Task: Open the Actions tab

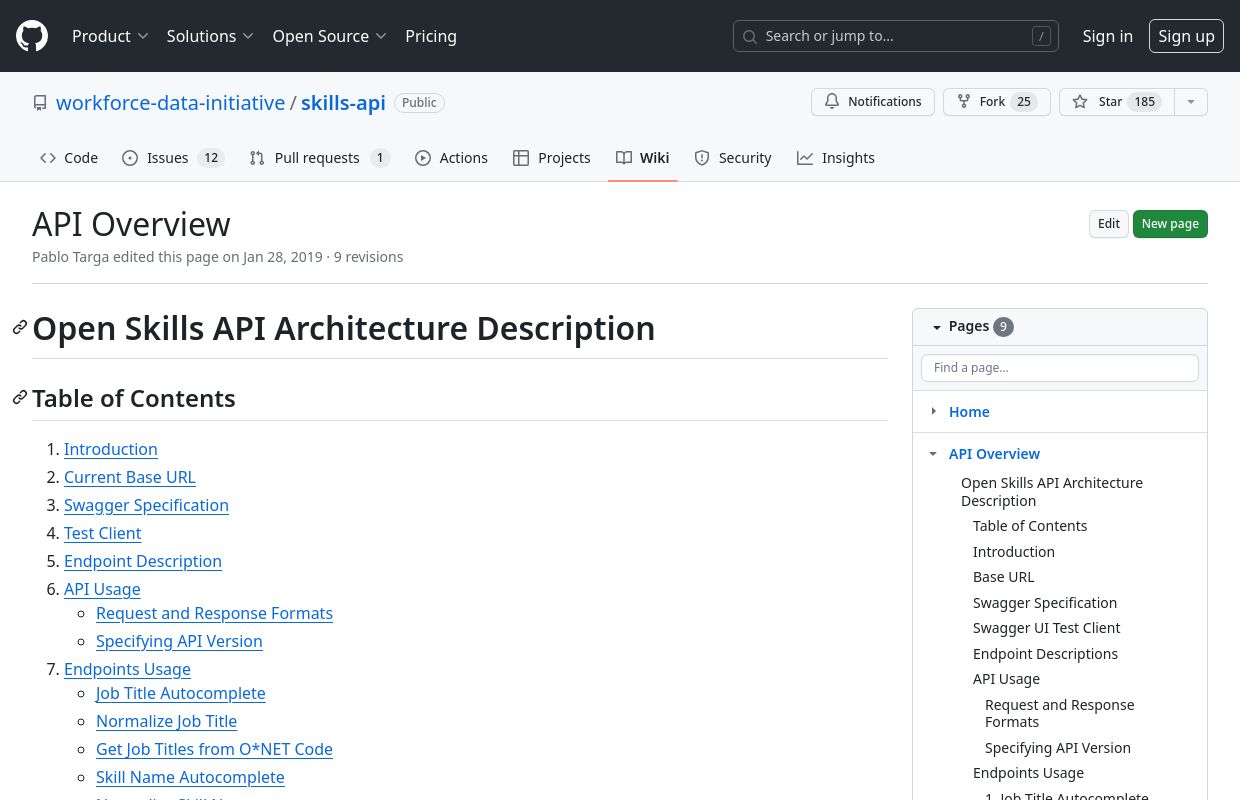Action: pyautogui.click(x=451, y=158)
